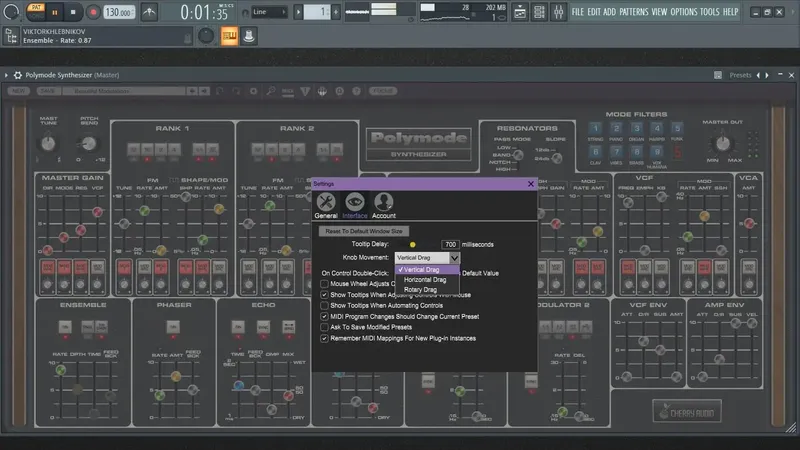Switch the PAT/SONG mode button
The height and width of the screenshot is (450, 800).
(x=36, y=12)
